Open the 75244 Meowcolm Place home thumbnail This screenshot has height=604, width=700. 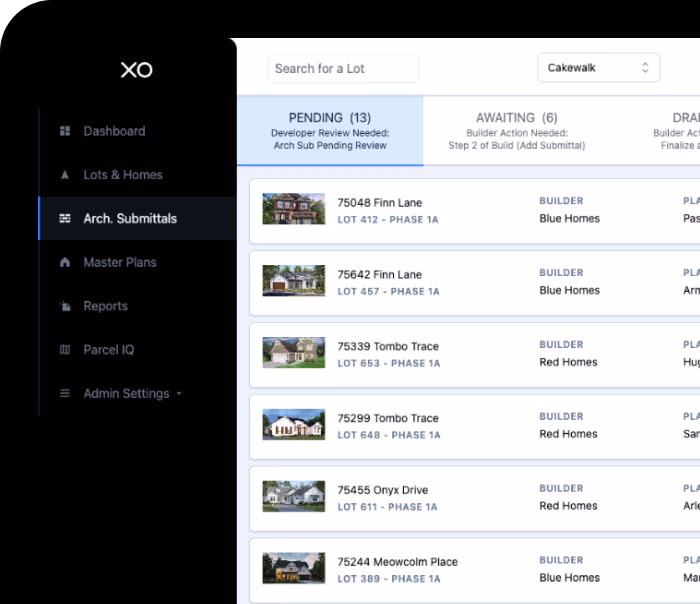(294, 568)
